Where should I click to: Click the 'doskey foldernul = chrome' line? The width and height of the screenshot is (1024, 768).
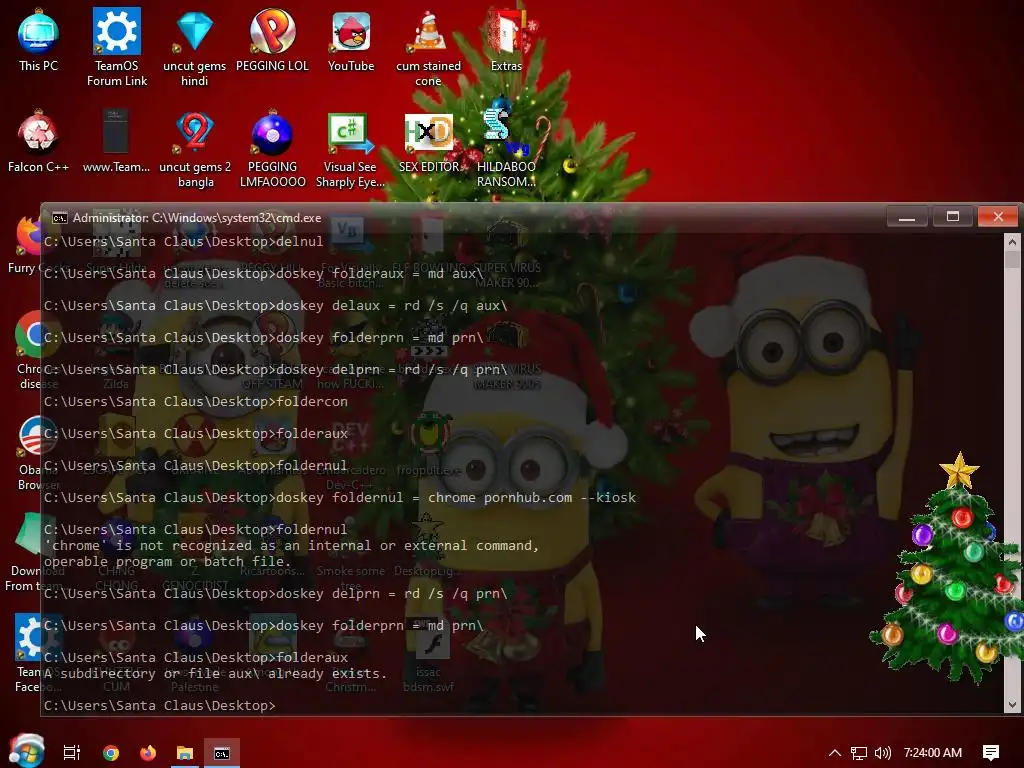point(340,498)
